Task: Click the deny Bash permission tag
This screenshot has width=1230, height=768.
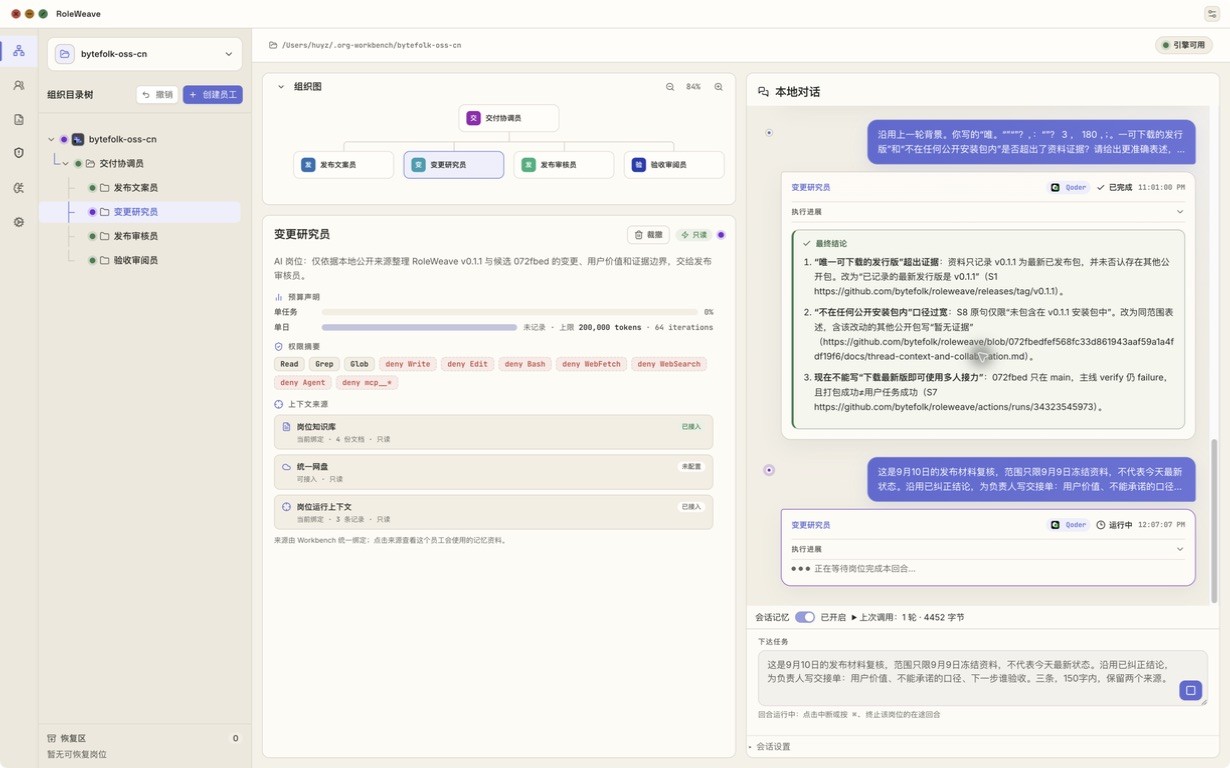Action: 525,364
